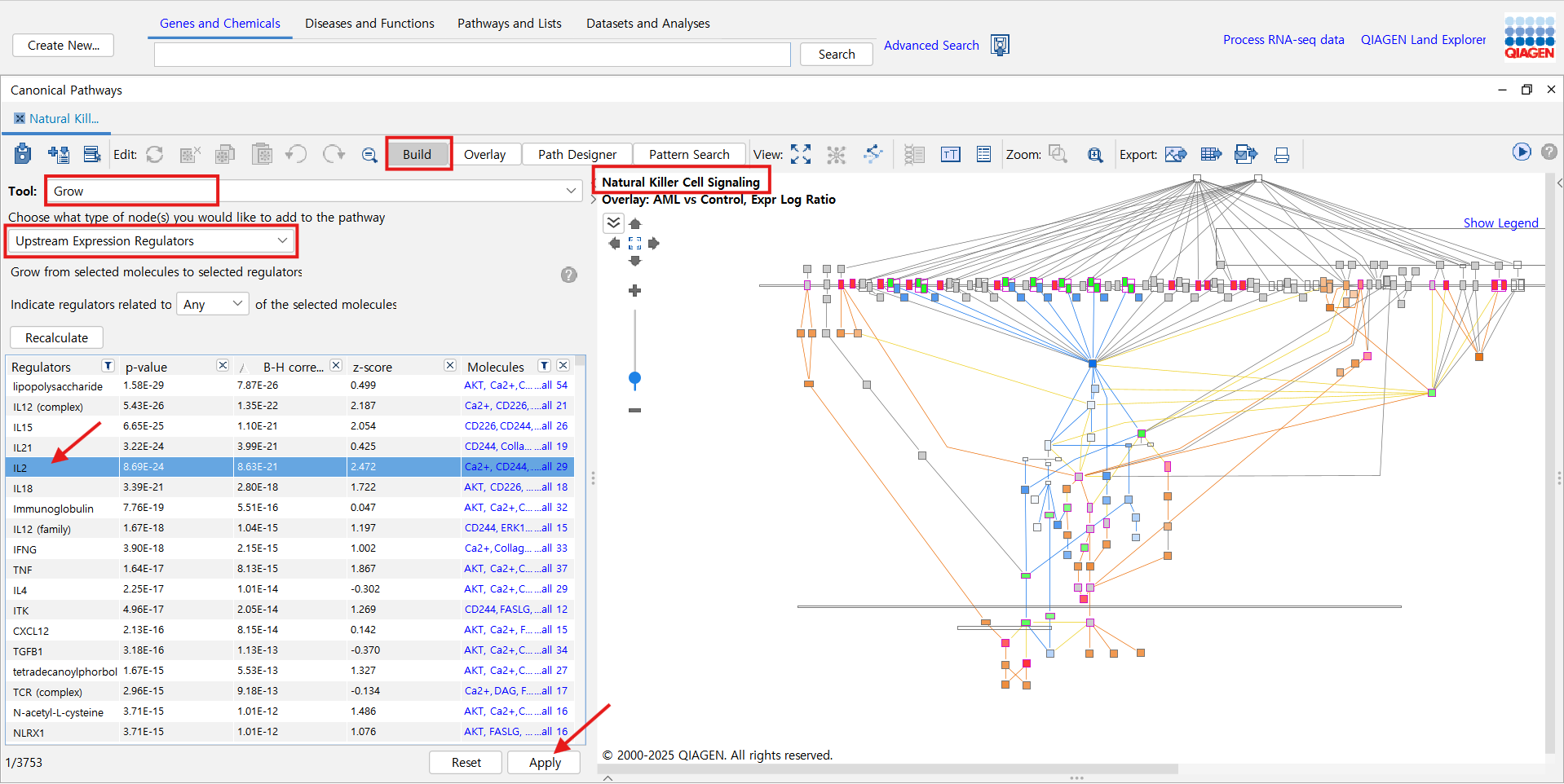The width and height of the screenshot is (1564, 784).
Task: Remove the p-value column via its X
Action: pos(223,365)
